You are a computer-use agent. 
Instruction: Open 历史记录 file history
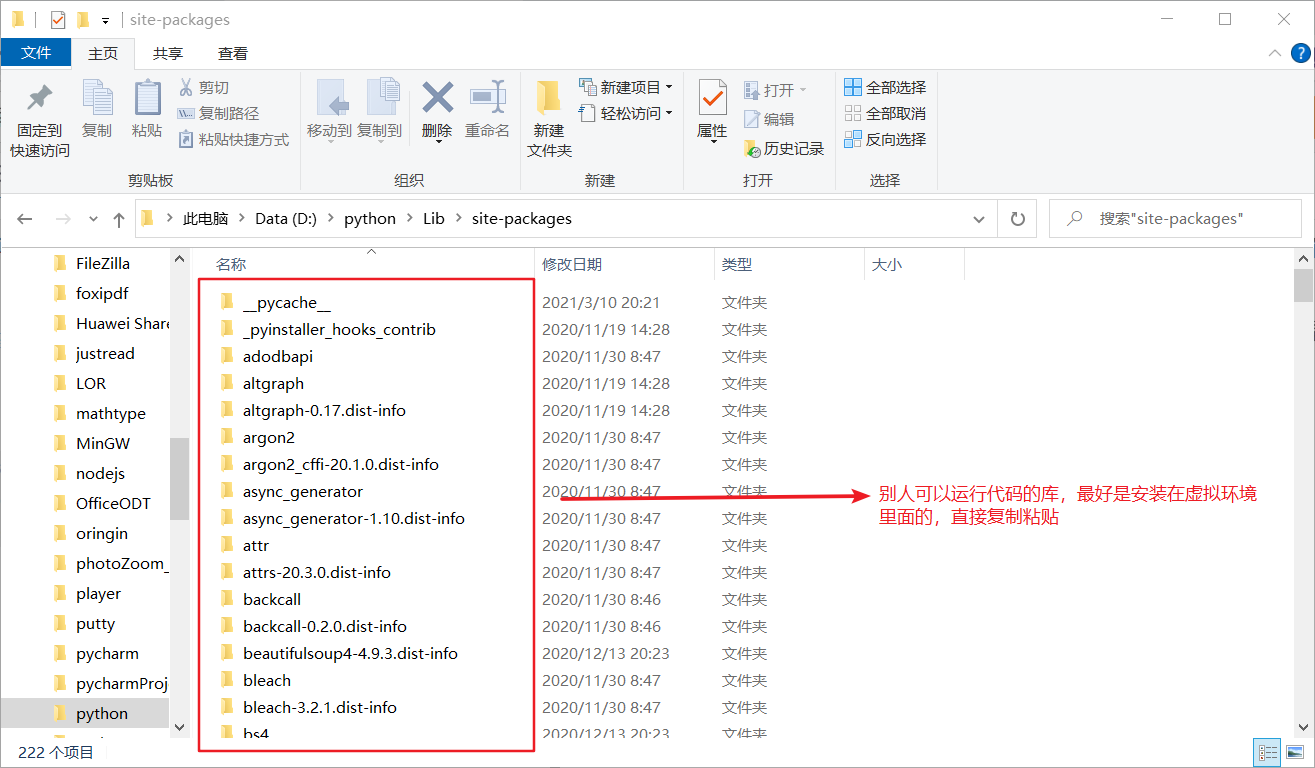coord(784,148)
